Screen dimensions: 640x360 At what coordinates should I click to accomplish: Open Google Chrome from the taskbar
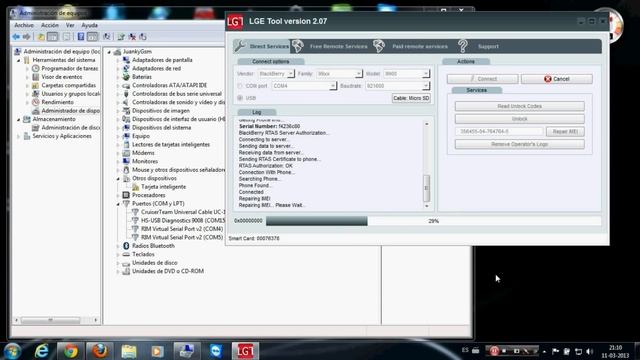pos(70,351)
